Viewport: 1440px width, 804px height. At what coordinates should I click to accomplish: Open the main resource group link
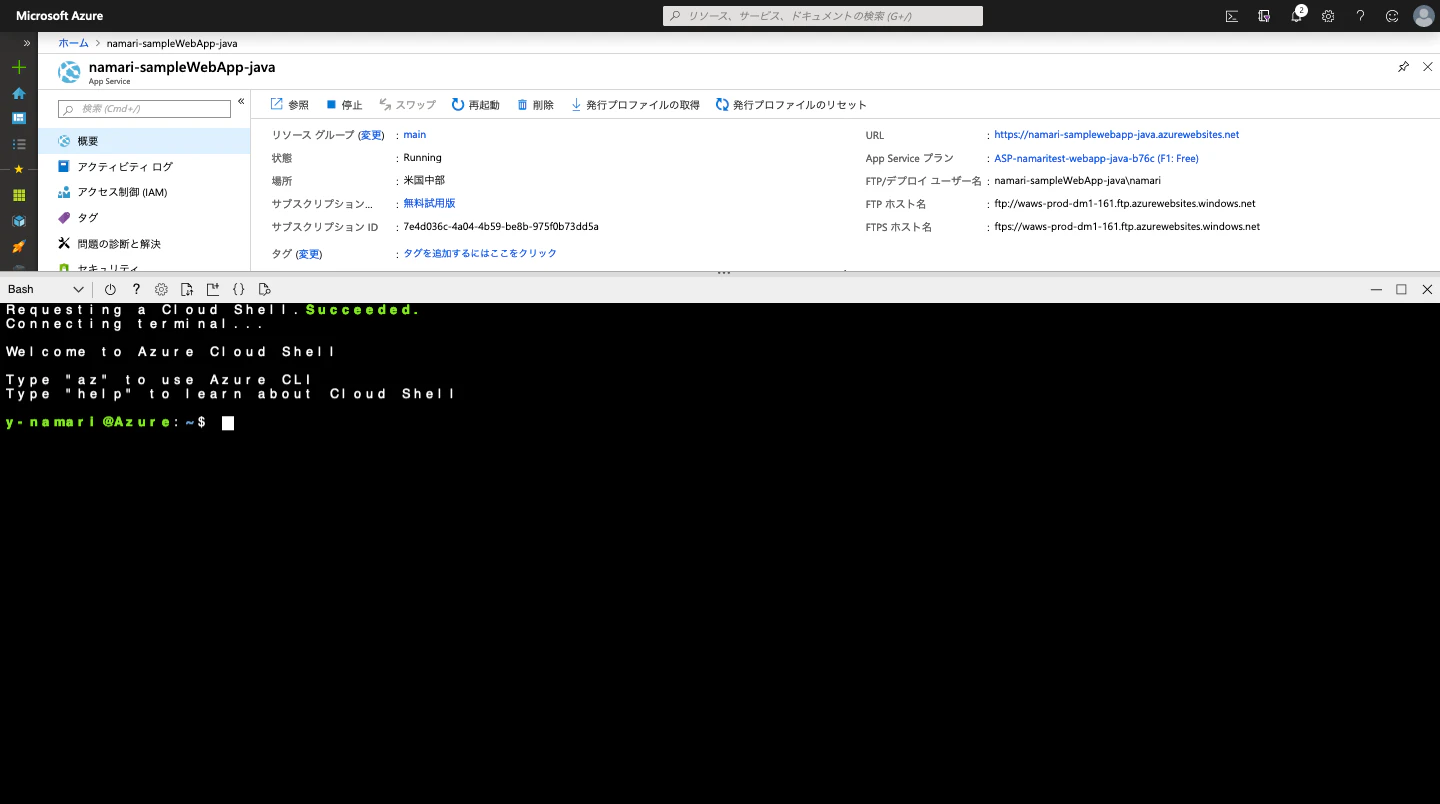(415, 134)
